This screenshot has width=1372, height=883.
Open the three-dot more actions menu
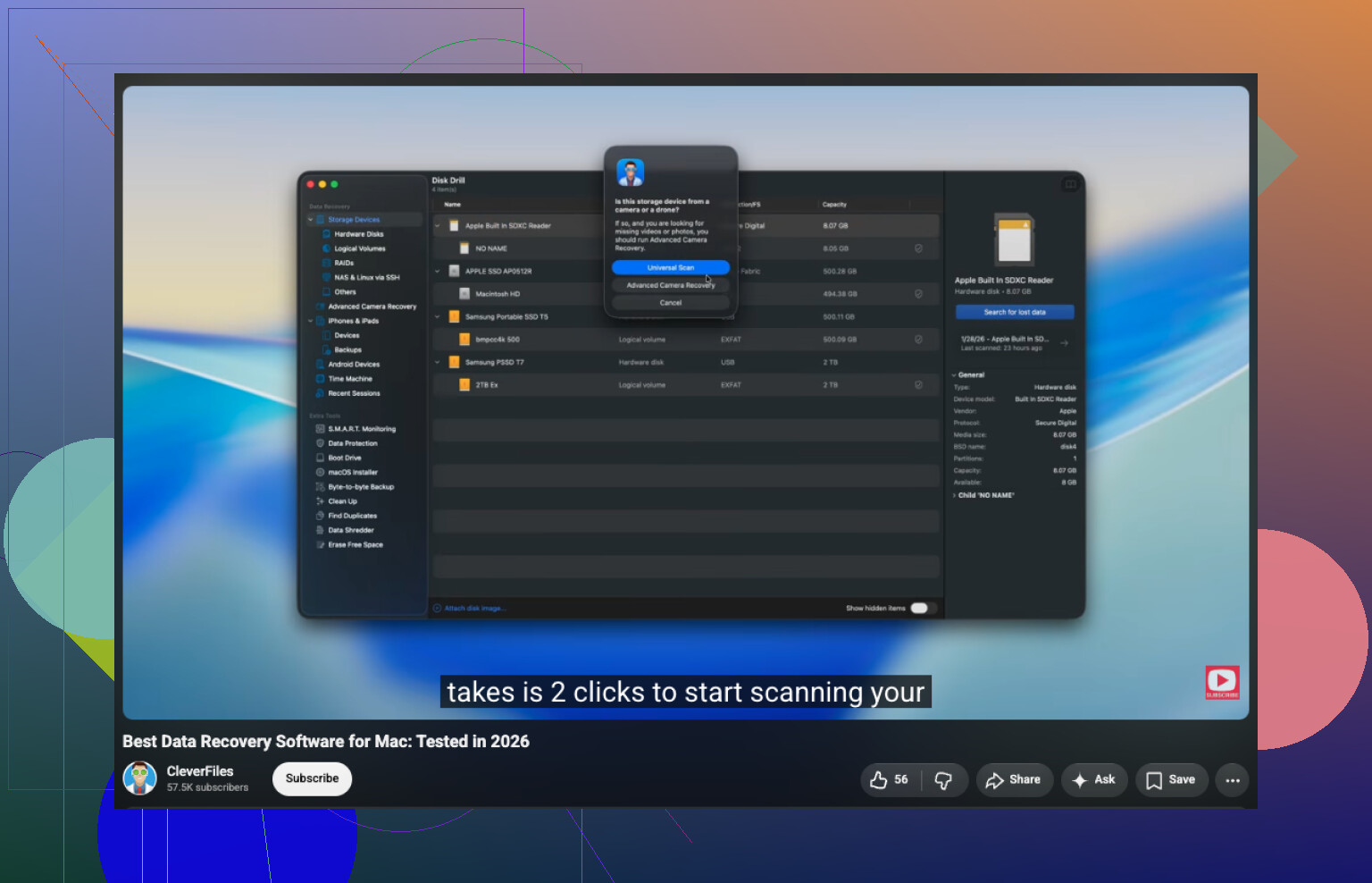tap(1233, 780)
